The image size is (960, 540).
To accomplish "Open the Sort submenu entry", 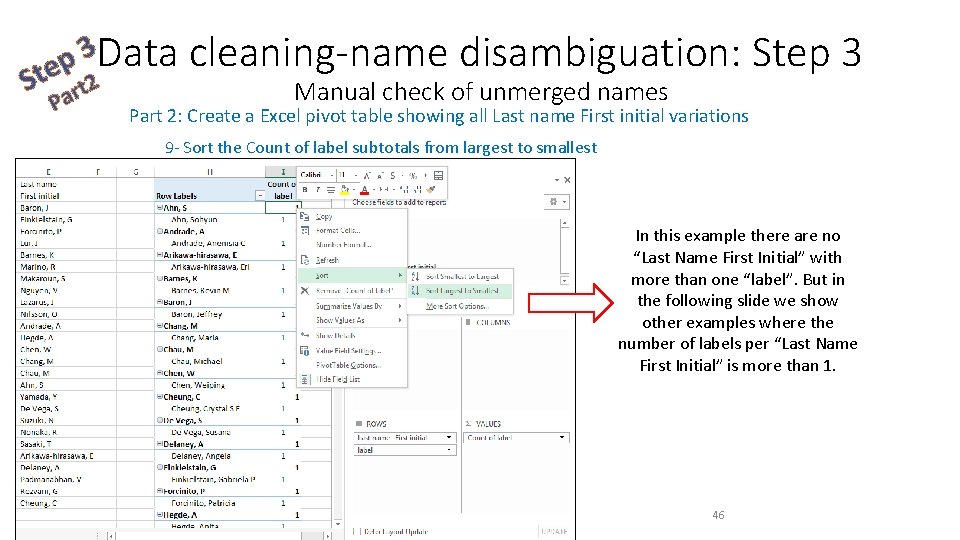I will [352, 276].
